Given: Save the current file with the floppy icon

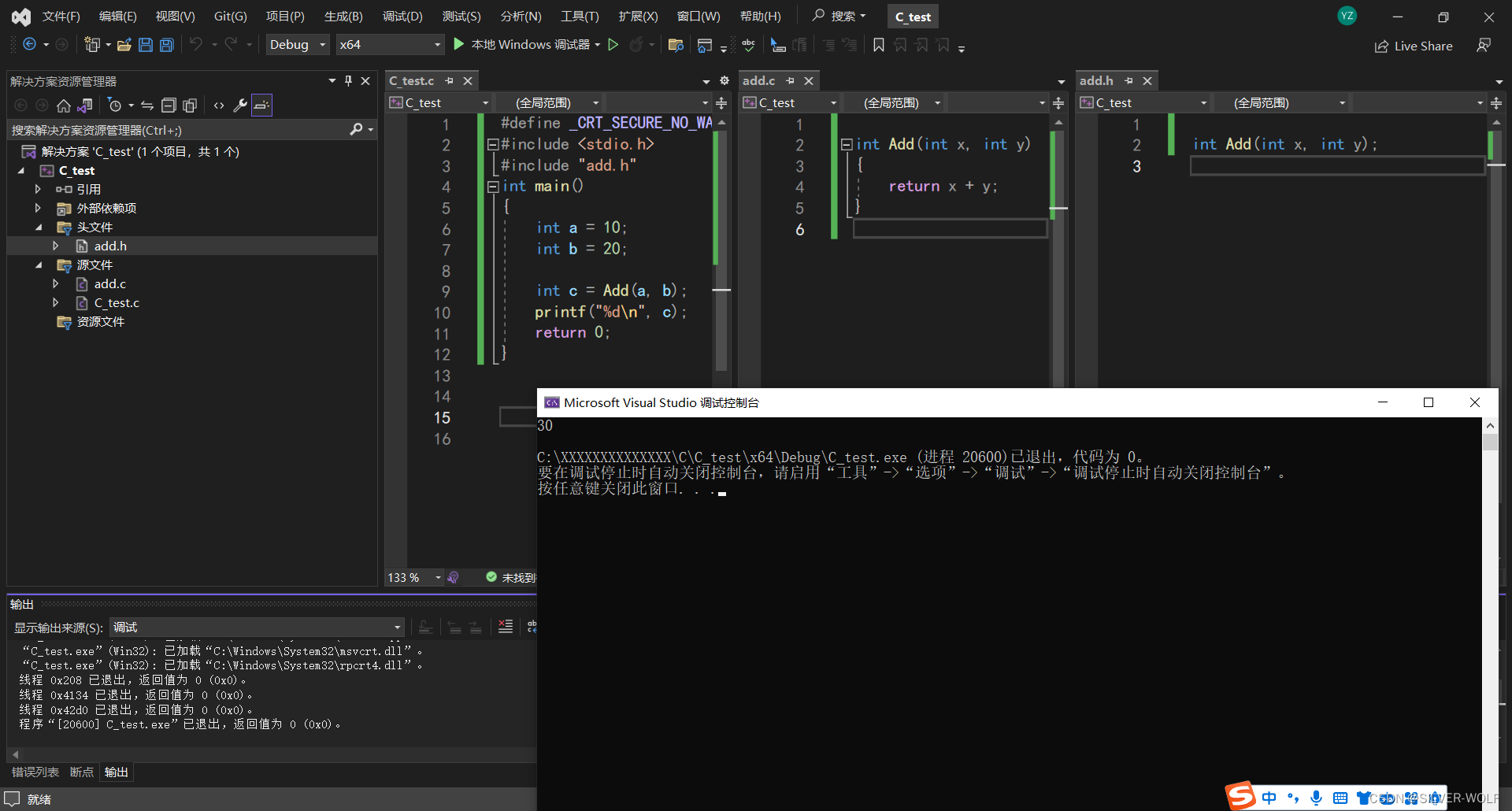Looking at the screenshot, I should [x=145, y=45].
